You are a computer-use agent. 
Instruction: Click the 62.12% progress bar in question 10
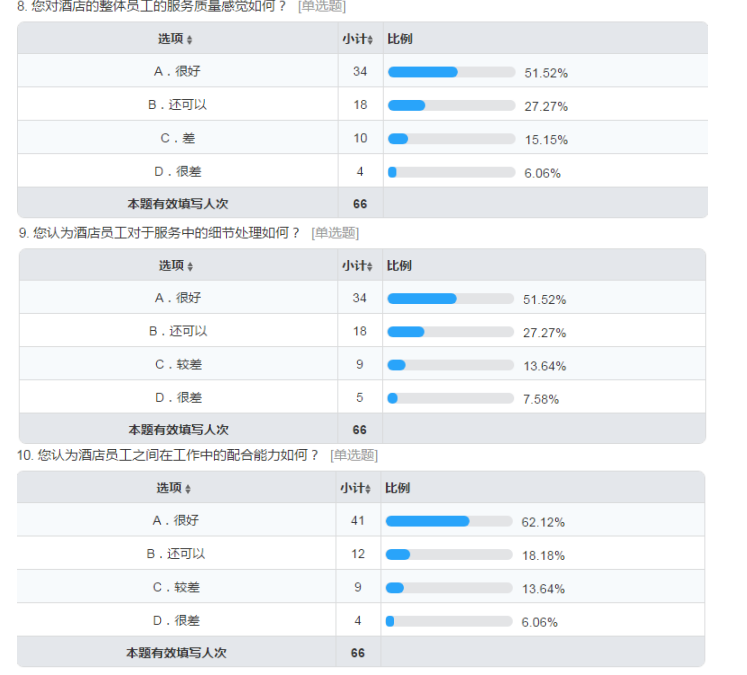(449, 522)
